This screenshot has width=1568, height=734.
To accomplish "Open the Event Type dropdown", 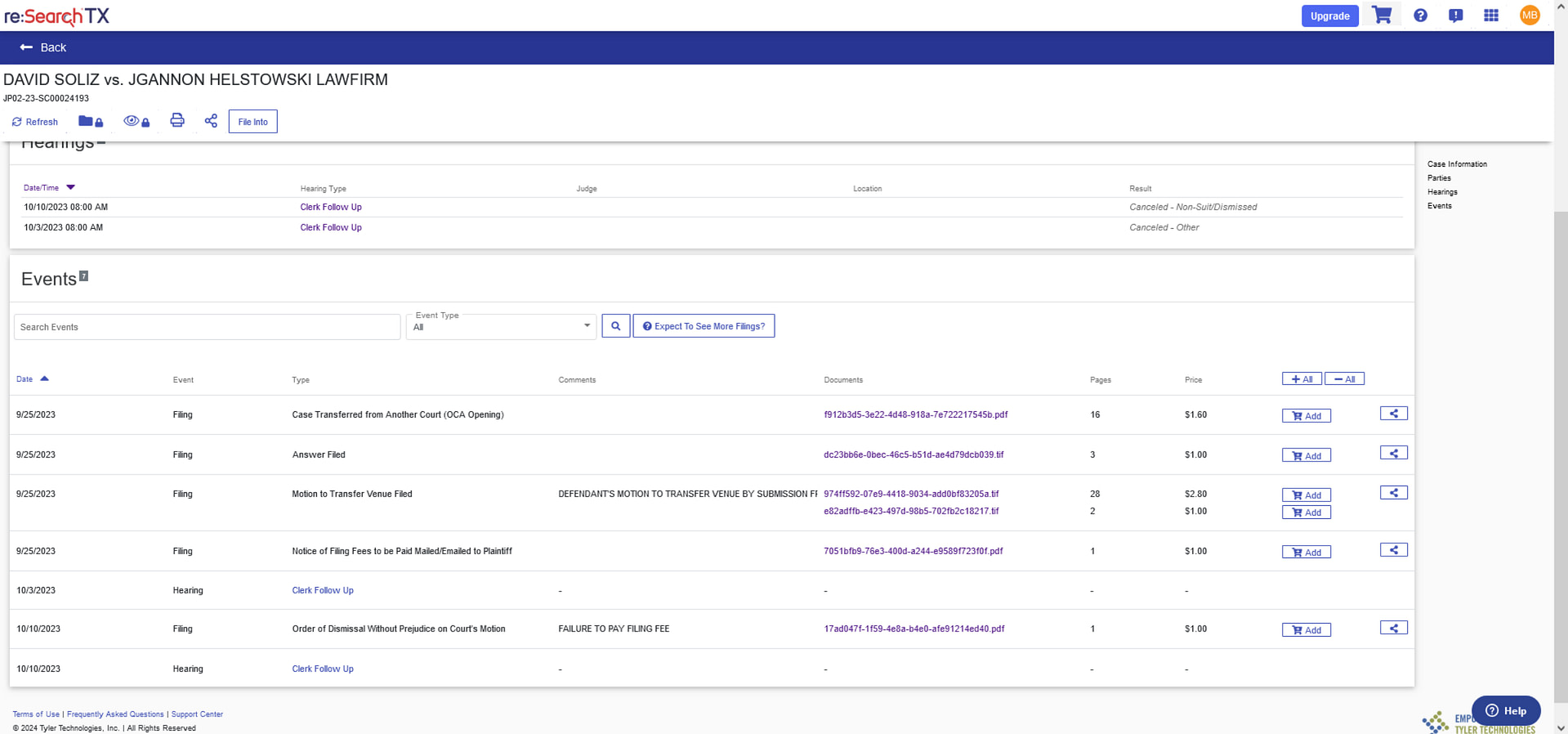I will pyautogui.click(x=501, y=327).
